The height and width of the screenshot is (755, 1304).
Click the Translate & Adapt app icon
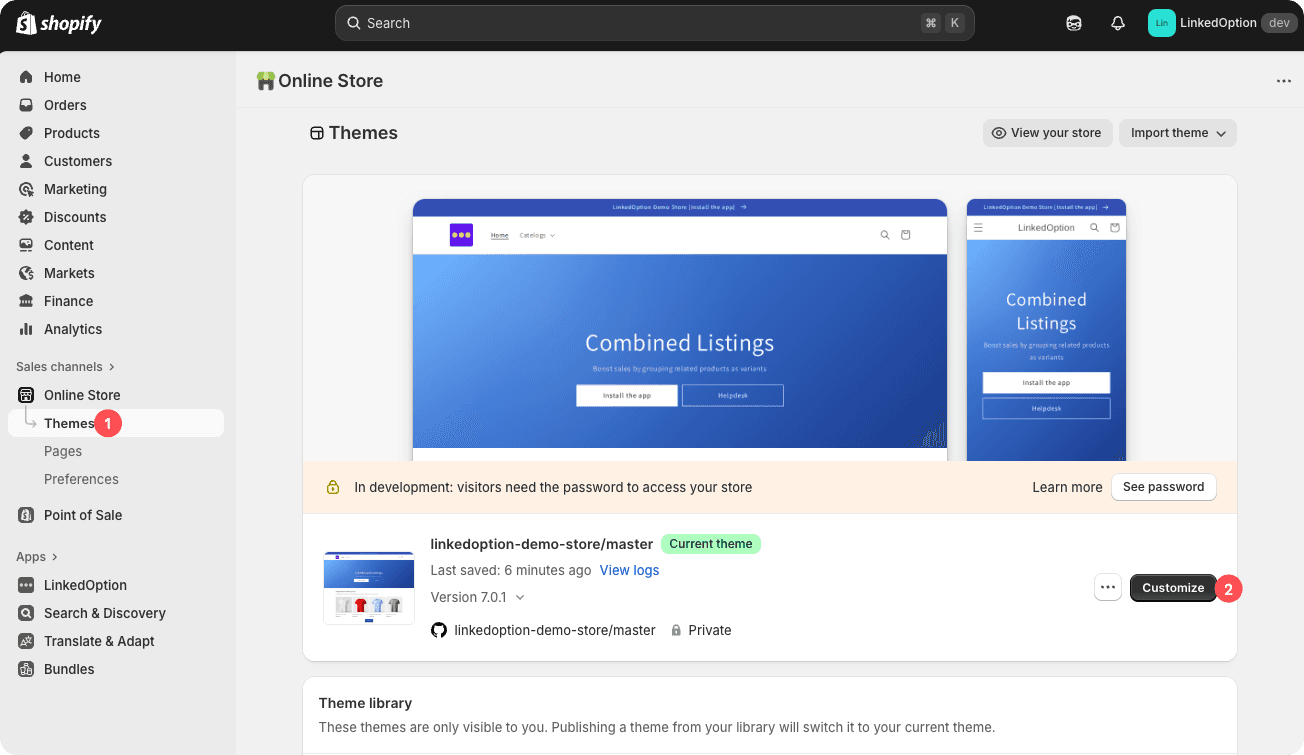pyautogui.click(x=26, y=641)
